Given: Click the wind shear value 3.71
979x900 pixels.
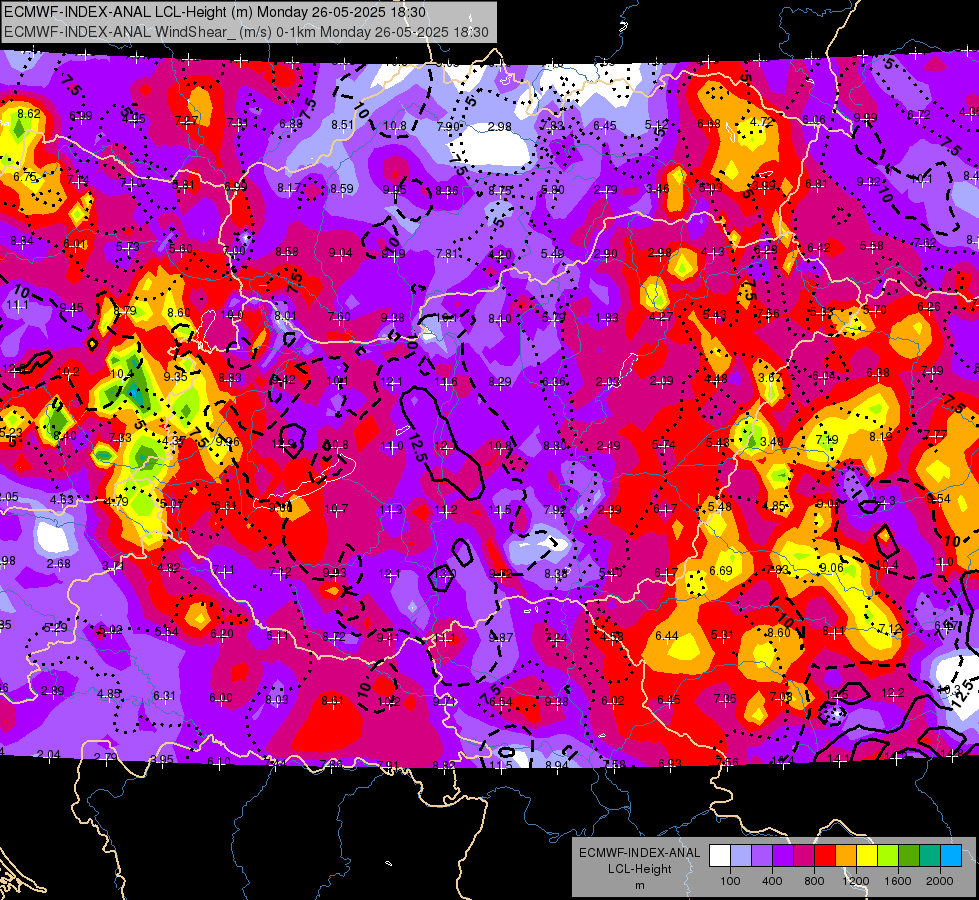Looking at the screenshot, I should pos(114,566).
